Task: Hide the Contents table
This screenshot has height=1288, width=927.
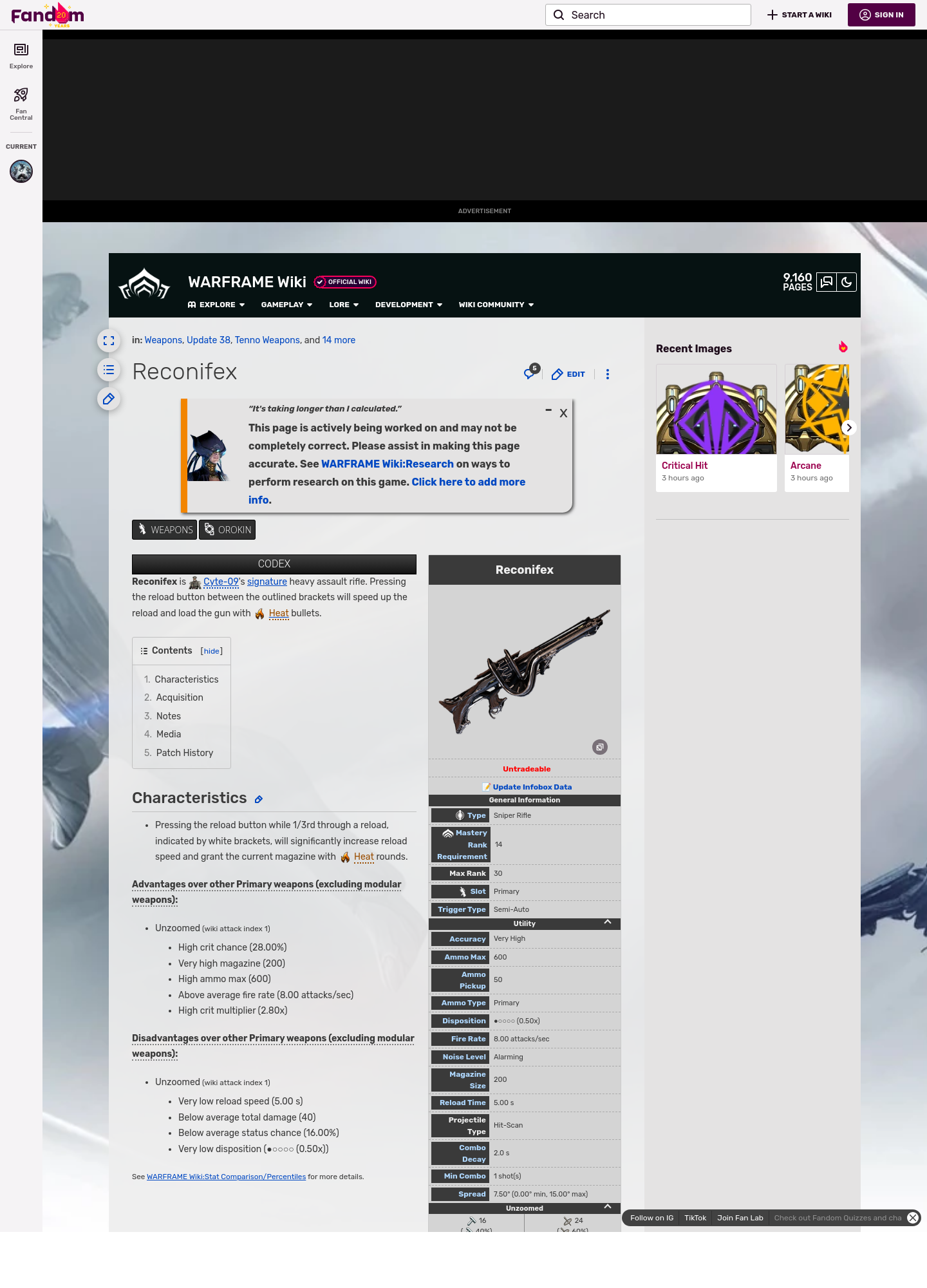Action: pos(212,651)
